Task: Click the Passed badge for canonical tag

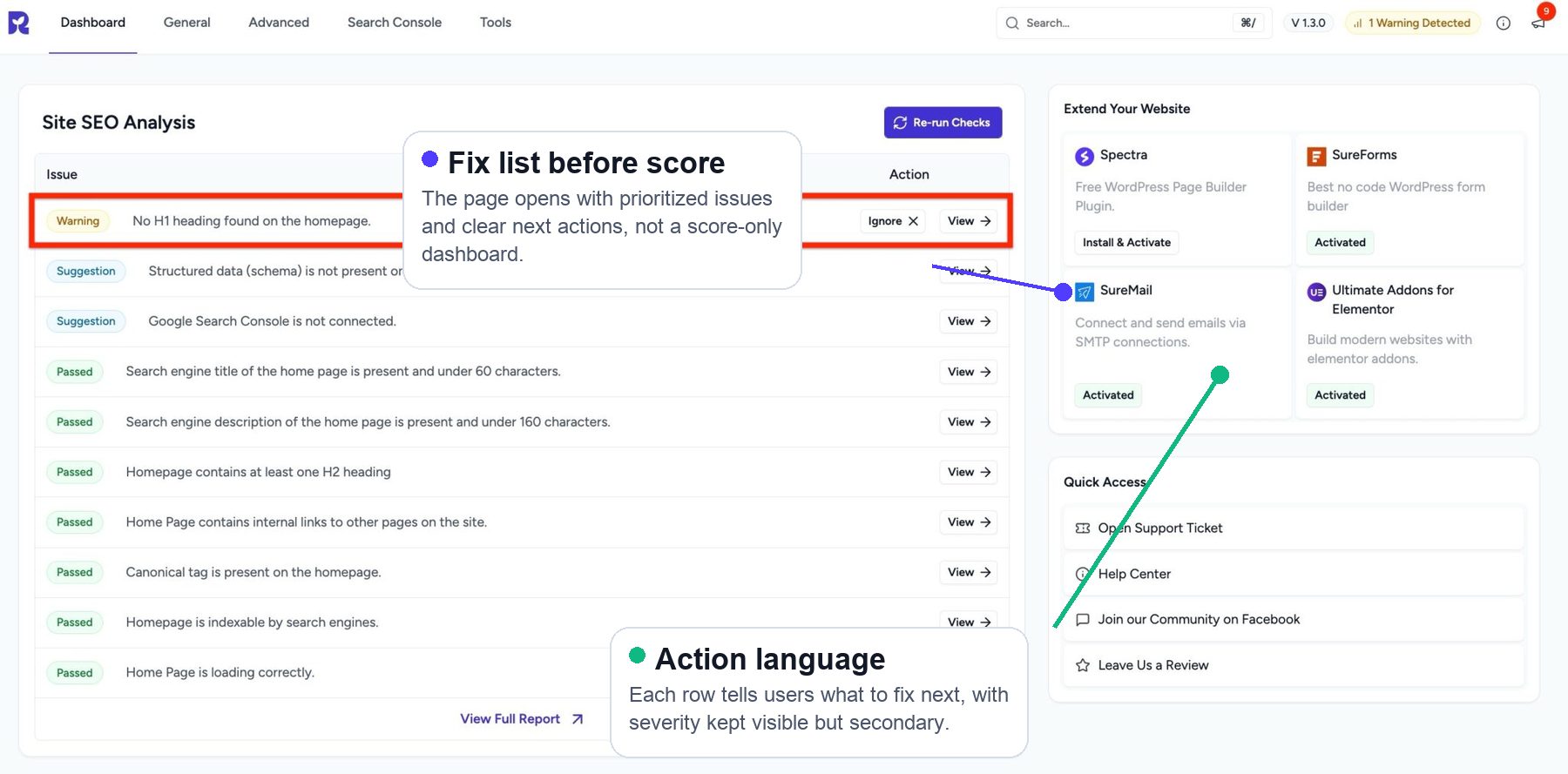Action: coord(74,572)
